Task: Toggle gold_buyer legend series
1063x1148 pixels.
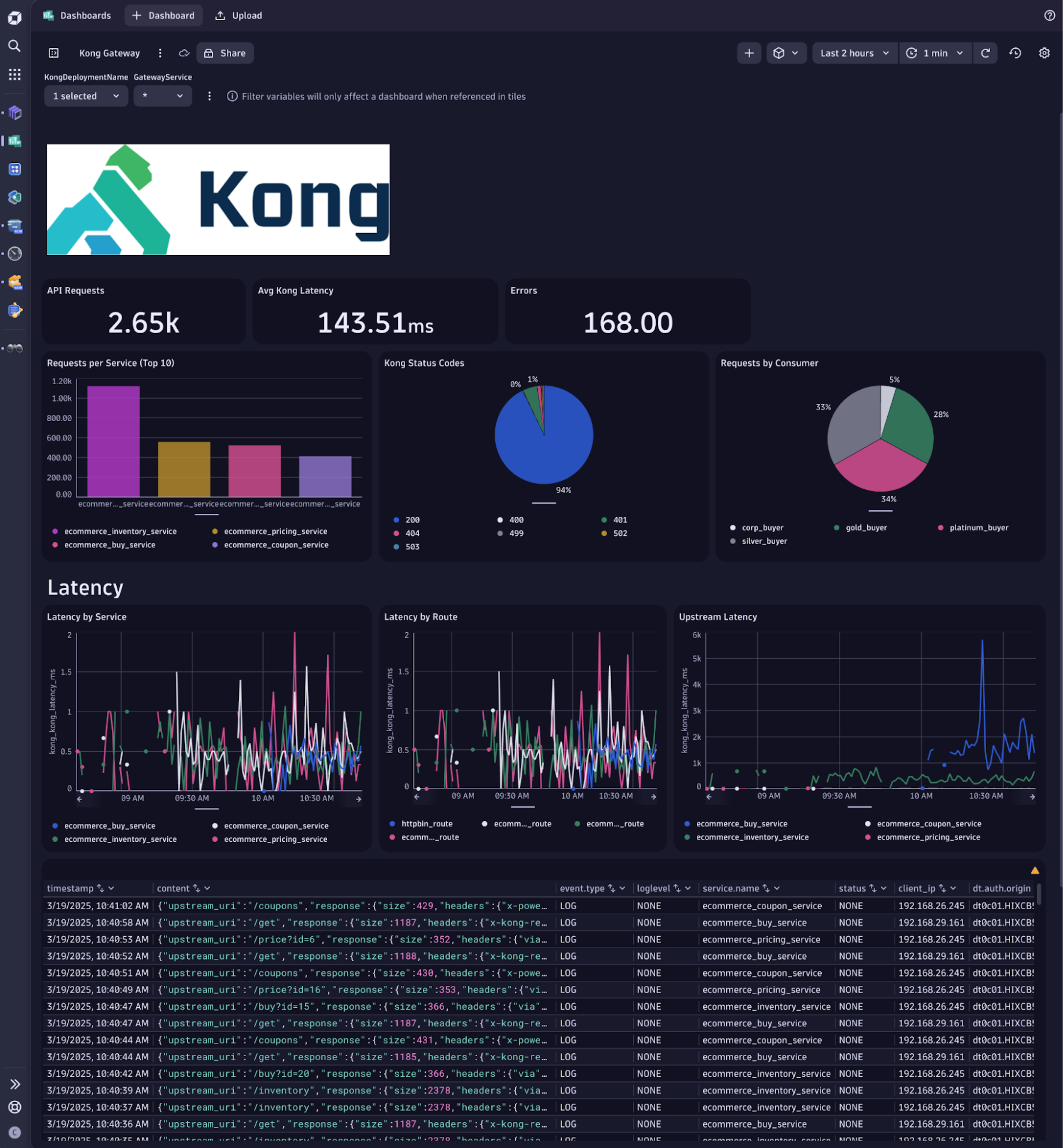Action: [x=866, y=528]
